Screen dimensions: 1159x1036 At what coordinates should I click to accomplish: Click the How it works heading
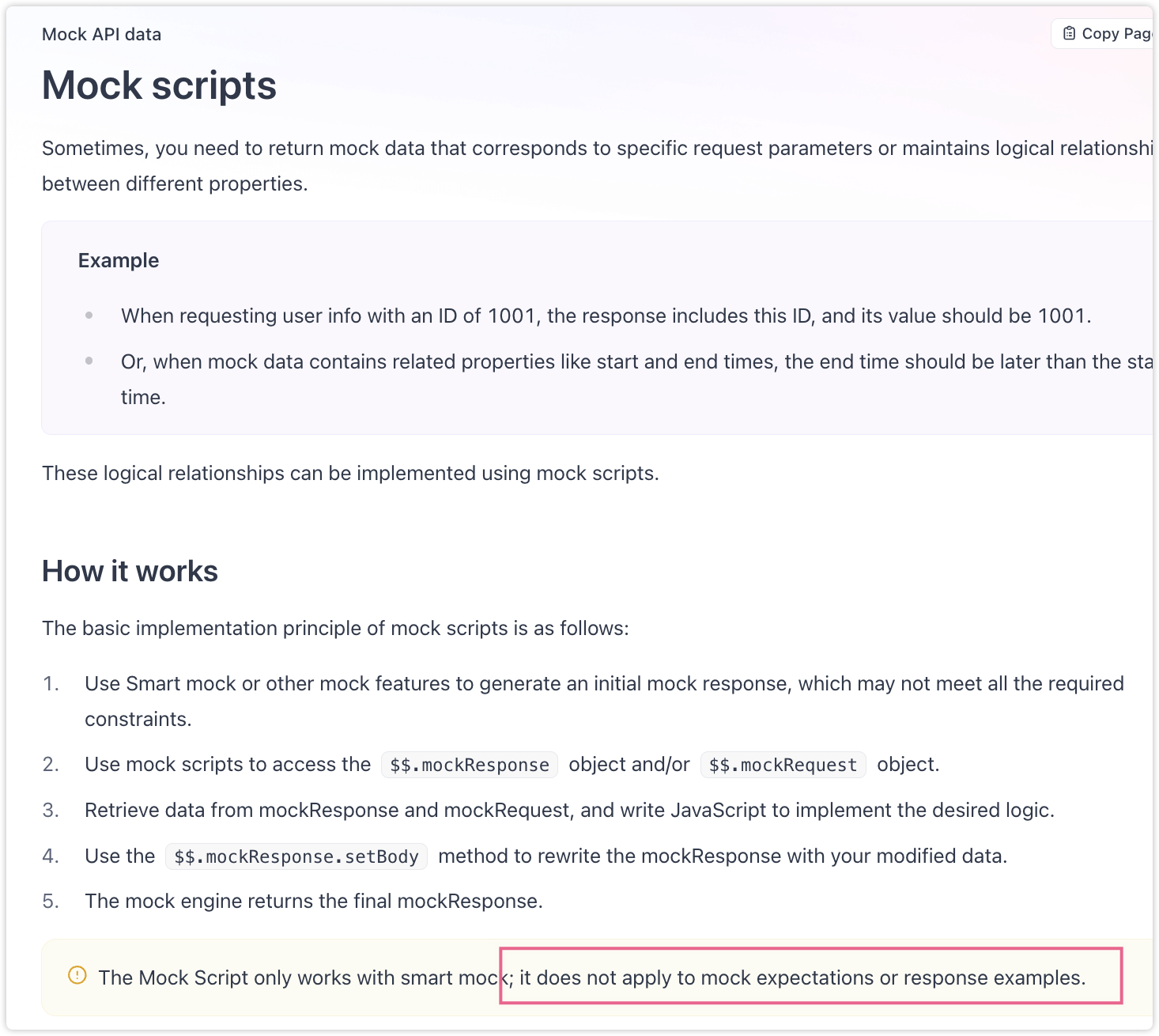click(x=130, y=571)
